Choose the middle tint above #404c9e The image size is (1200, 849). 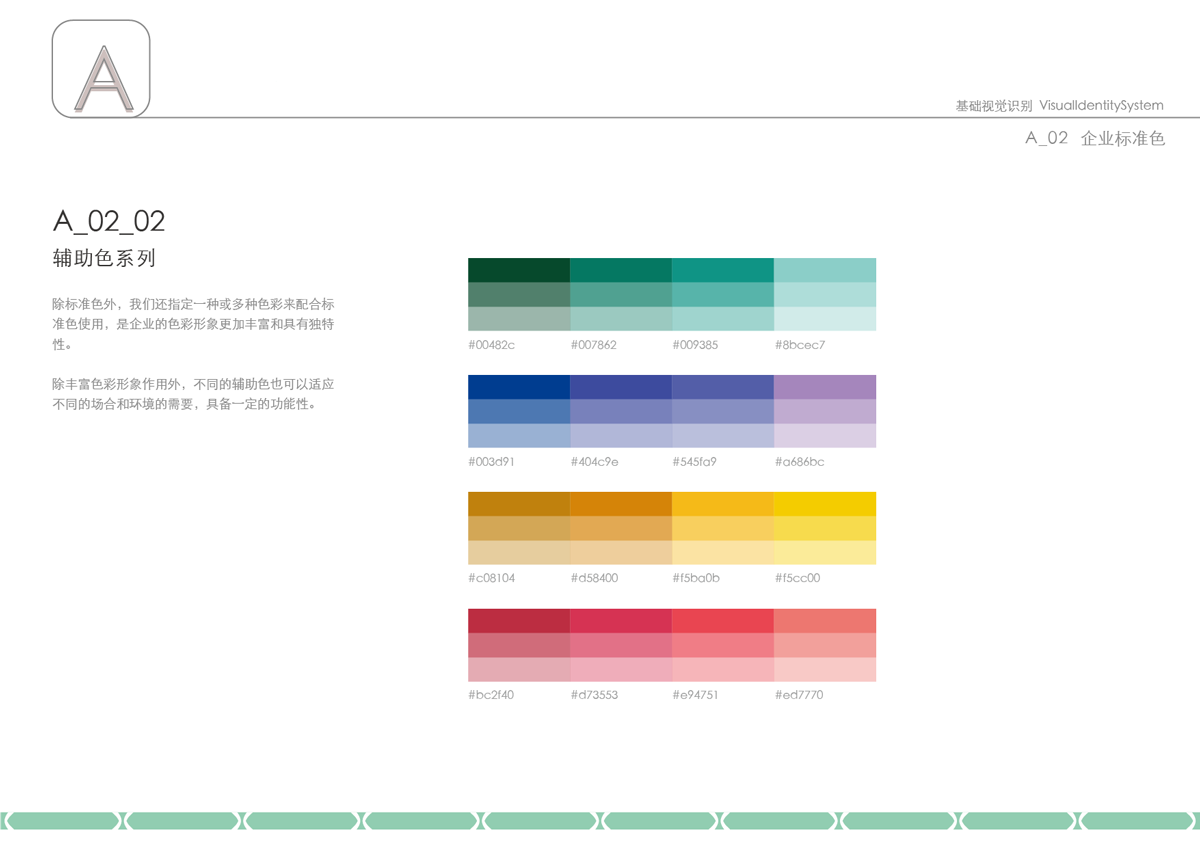(x=621, y=411)
